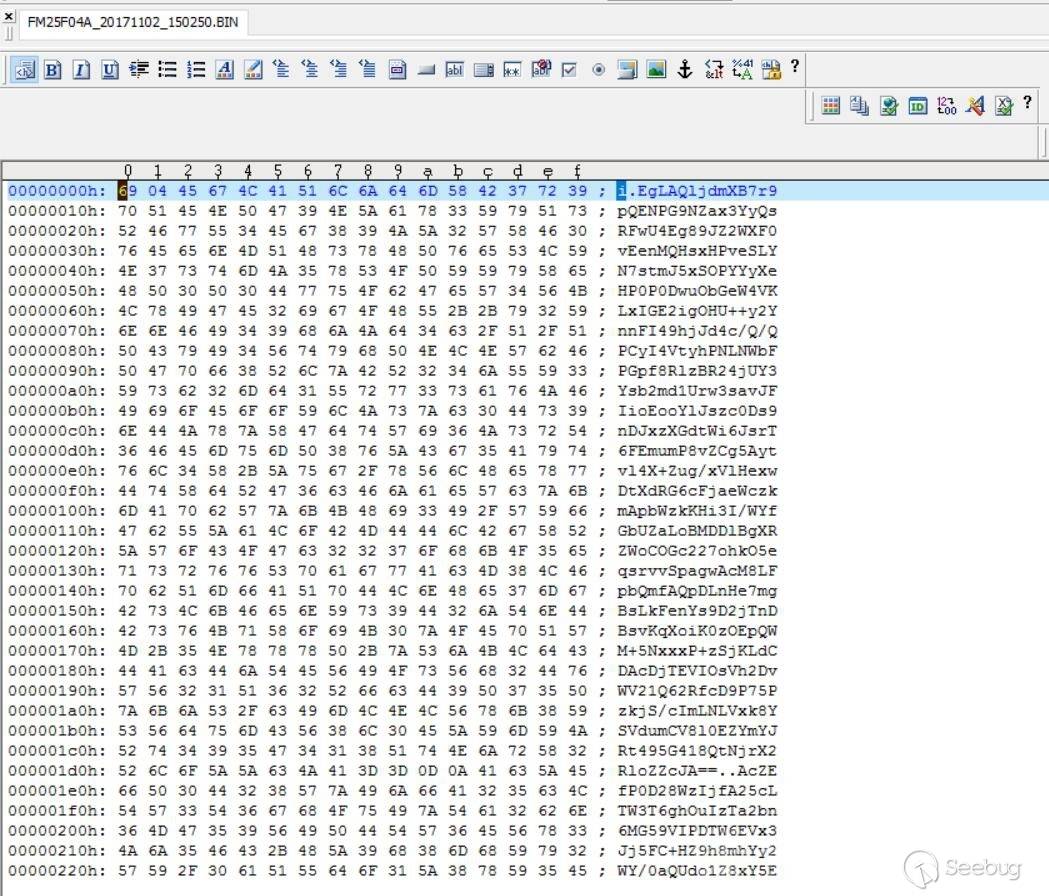Apply the Bold HTML tag

pyautogui.click(x=52, y=70)
